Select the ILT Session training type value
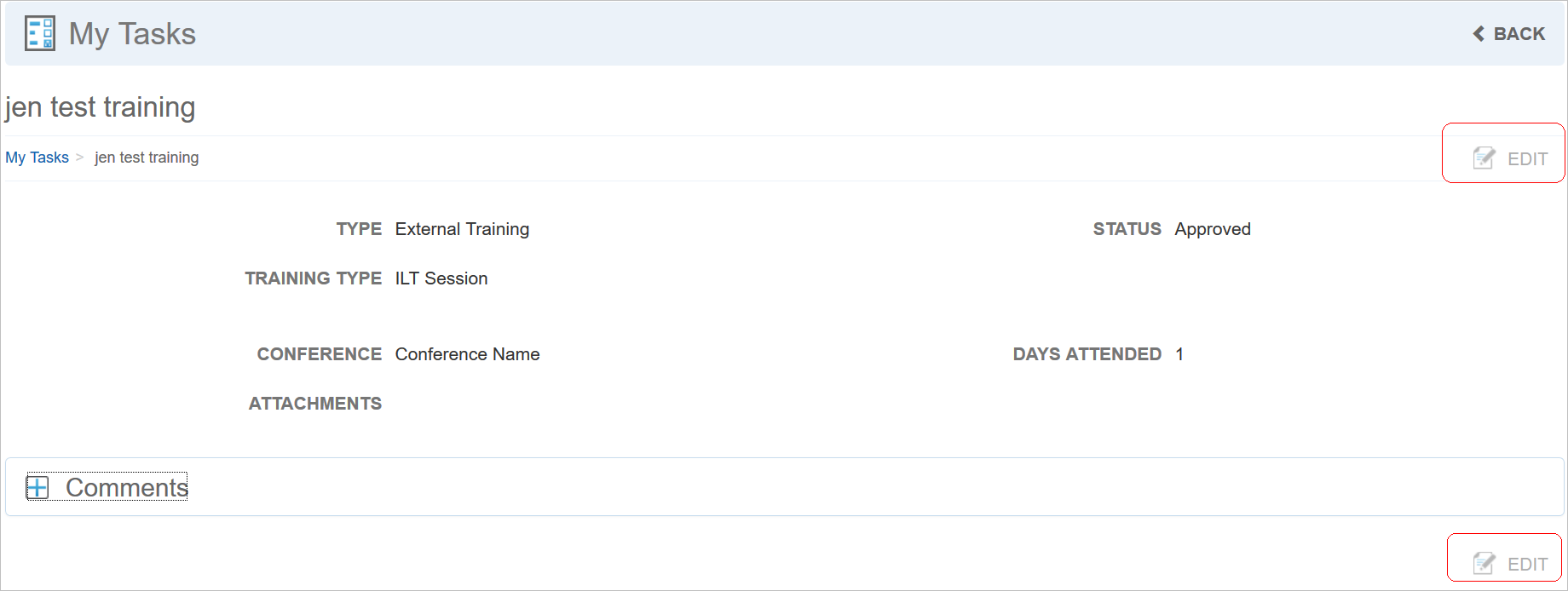Viewport: 1568px width, 591px height. 441,278
